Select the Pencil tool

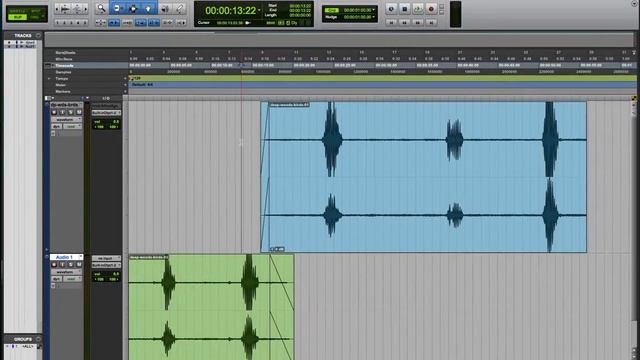[179, 9]
